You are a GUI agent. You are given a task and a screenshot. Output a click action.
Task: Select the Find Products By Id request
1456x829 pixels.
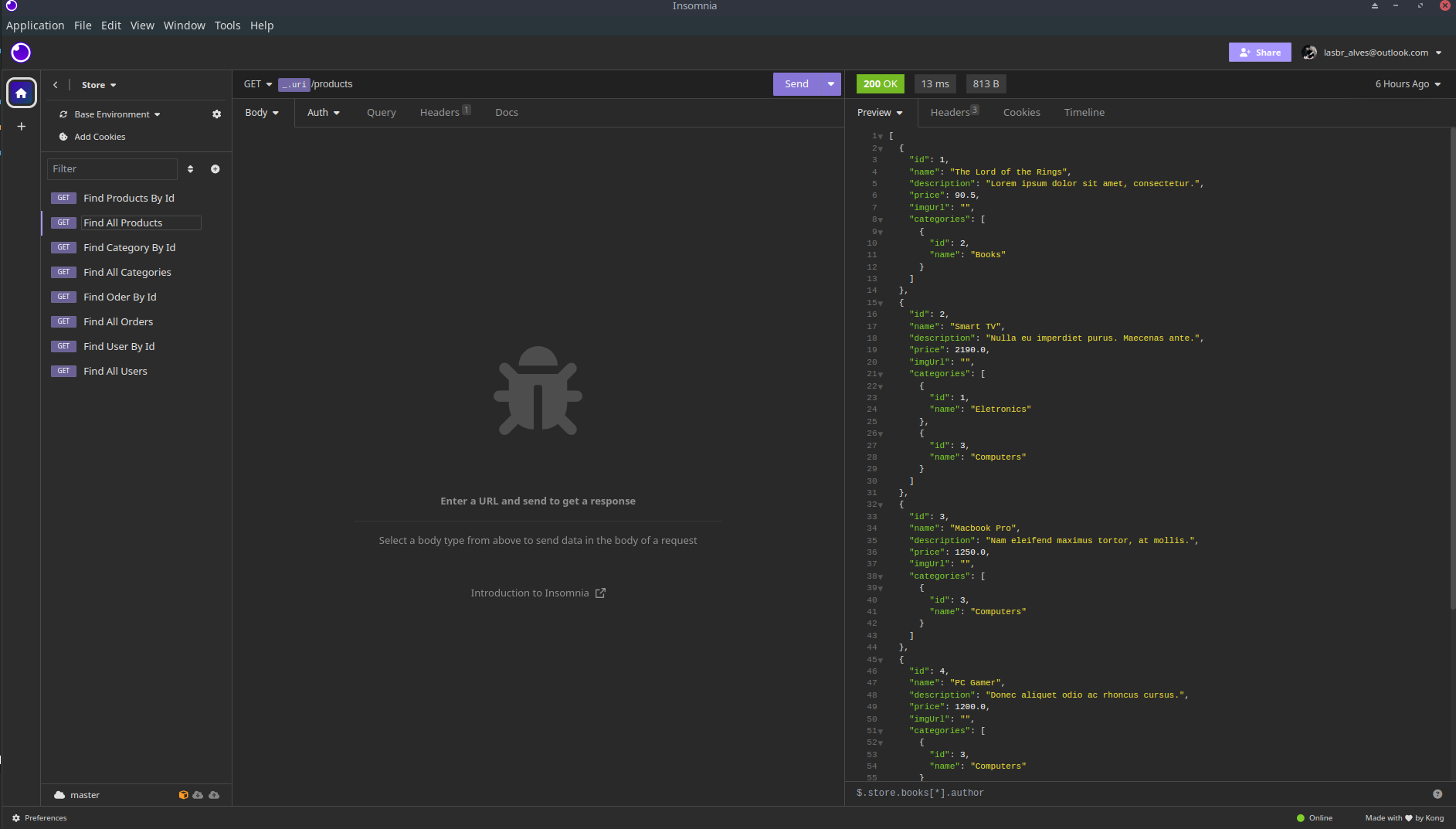click(129, 199)
